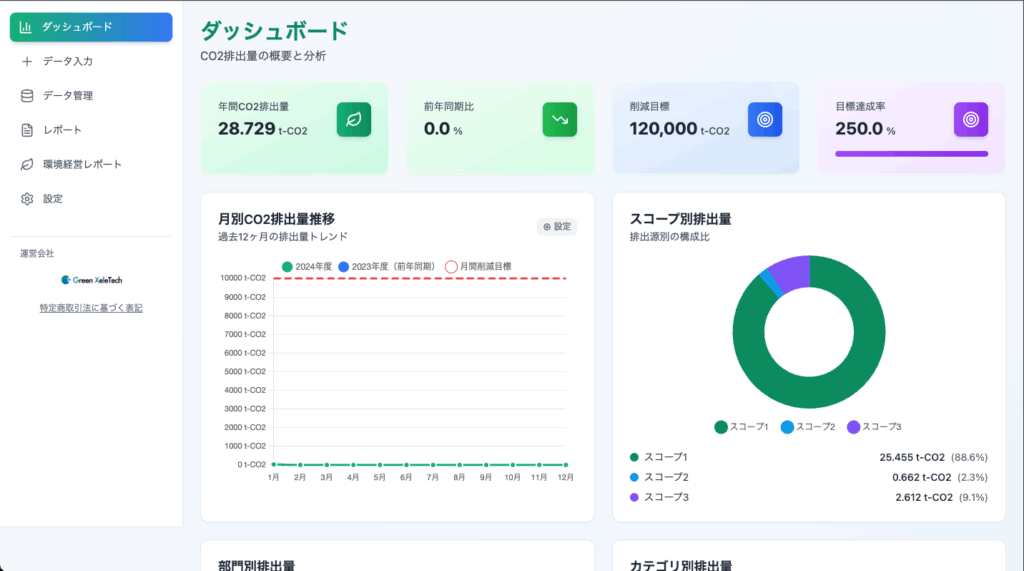Click the database icon beside データ管理
This screenshot has width=1024, height=571.
pos(27,96)
